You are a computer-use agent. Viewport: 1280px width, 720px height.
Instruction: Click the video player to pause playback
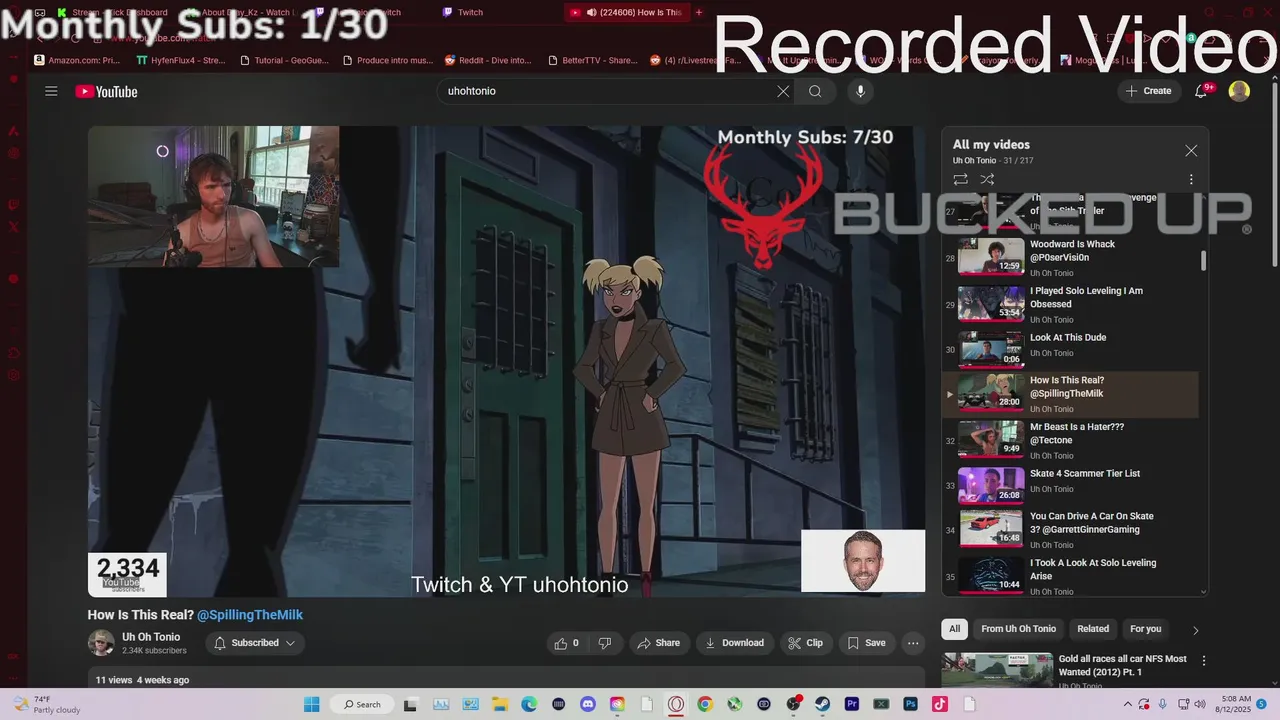coord(506,361)
